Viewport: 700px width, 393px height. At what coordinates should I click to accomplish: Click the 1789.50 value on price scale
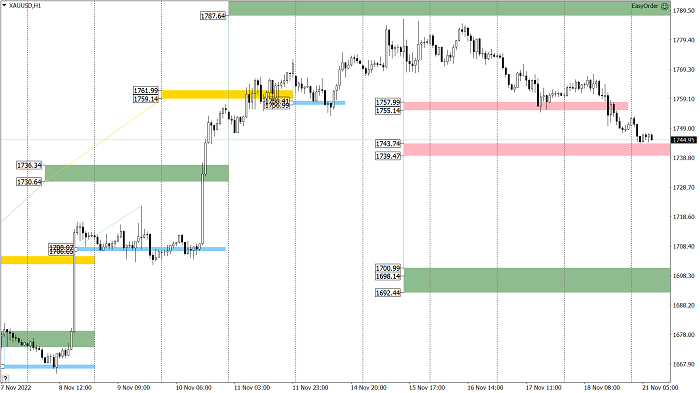pos(683,11)
